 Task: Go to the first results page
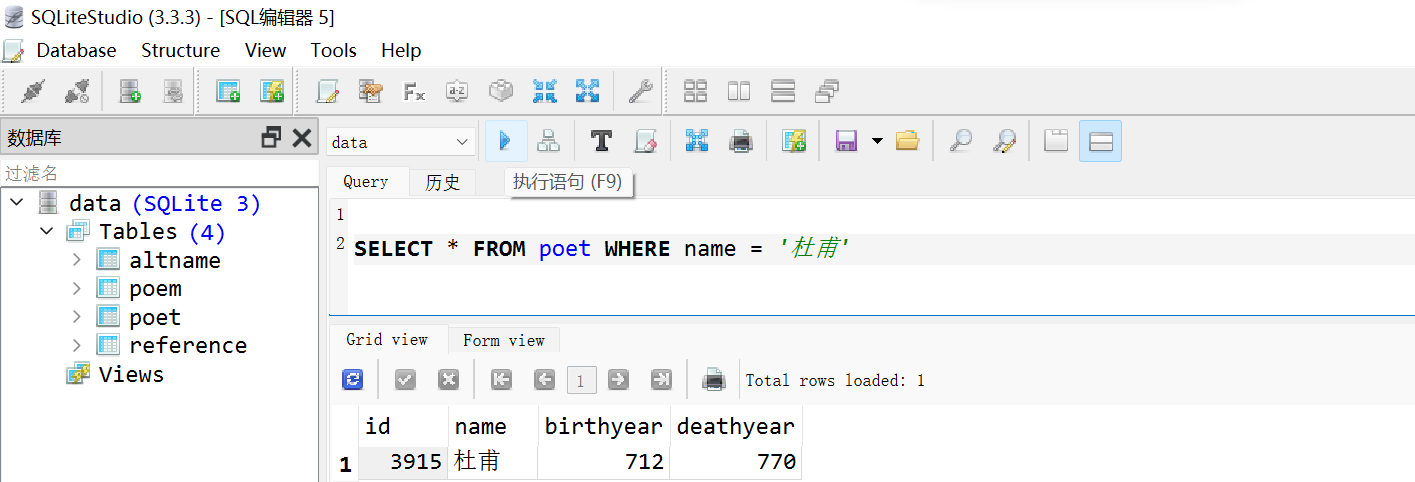501,380
